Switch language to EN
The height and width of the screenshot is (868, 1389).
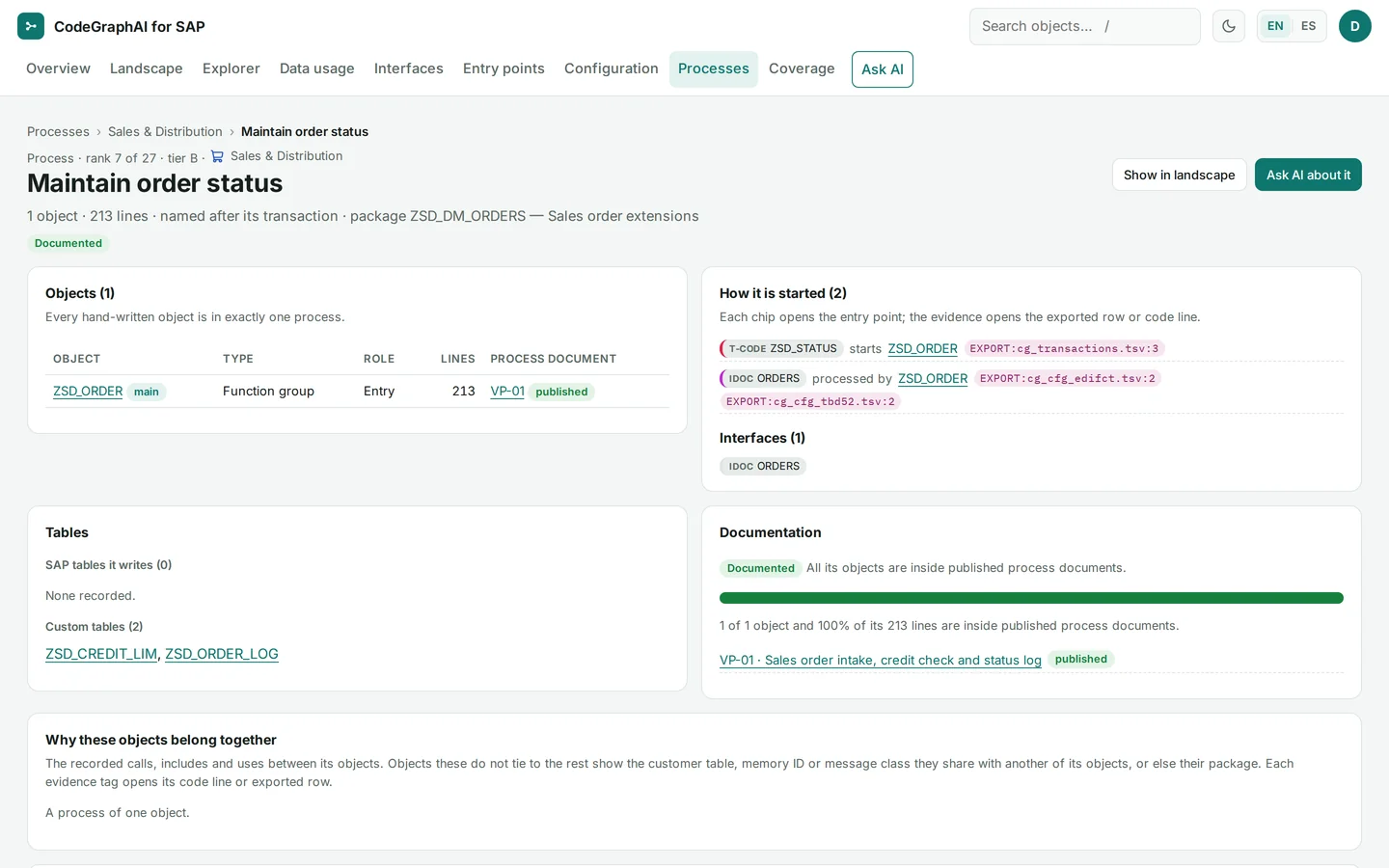(1275, 26)
